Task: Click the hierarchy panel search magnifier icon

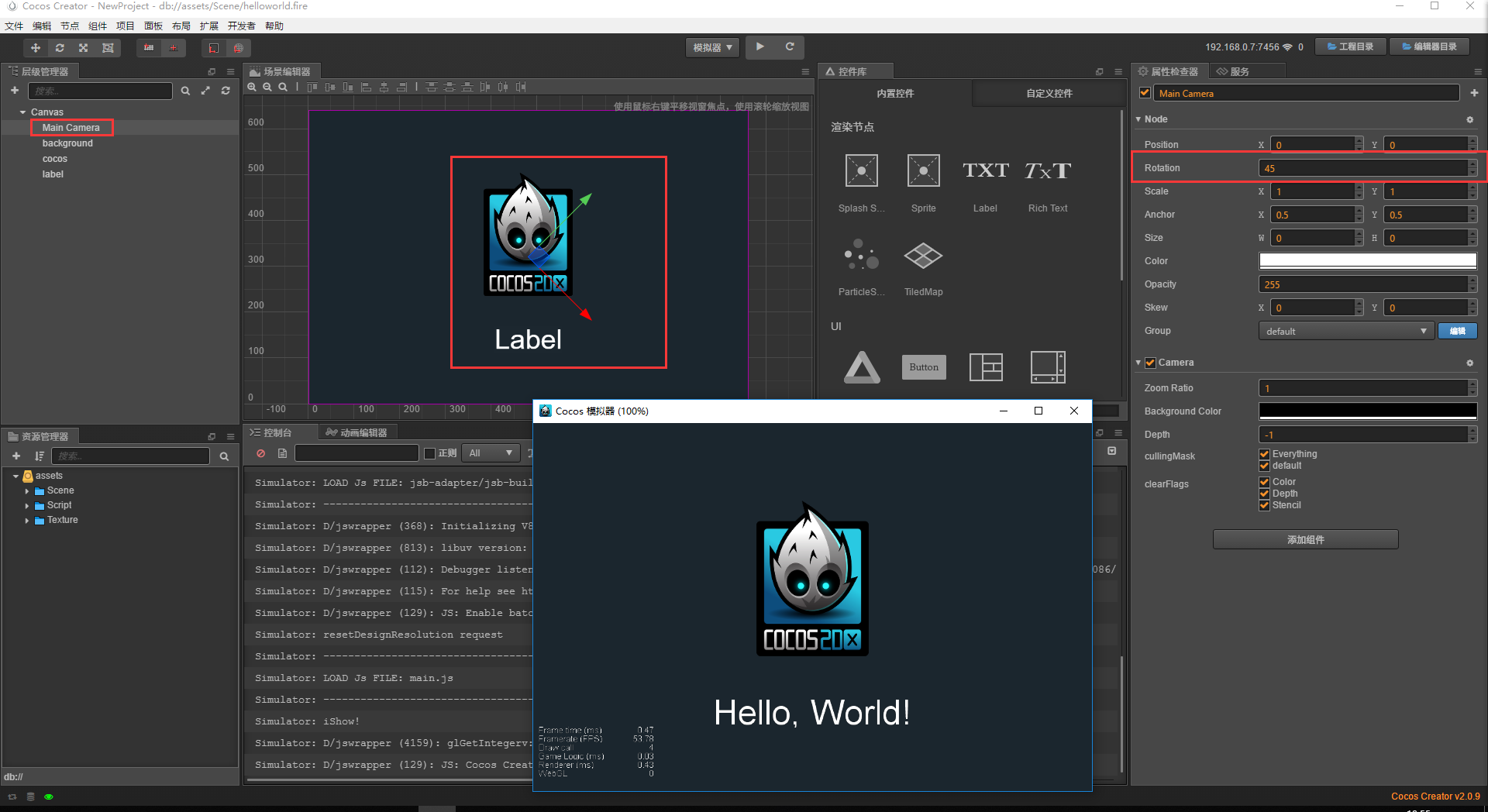Action: point(185,91)
